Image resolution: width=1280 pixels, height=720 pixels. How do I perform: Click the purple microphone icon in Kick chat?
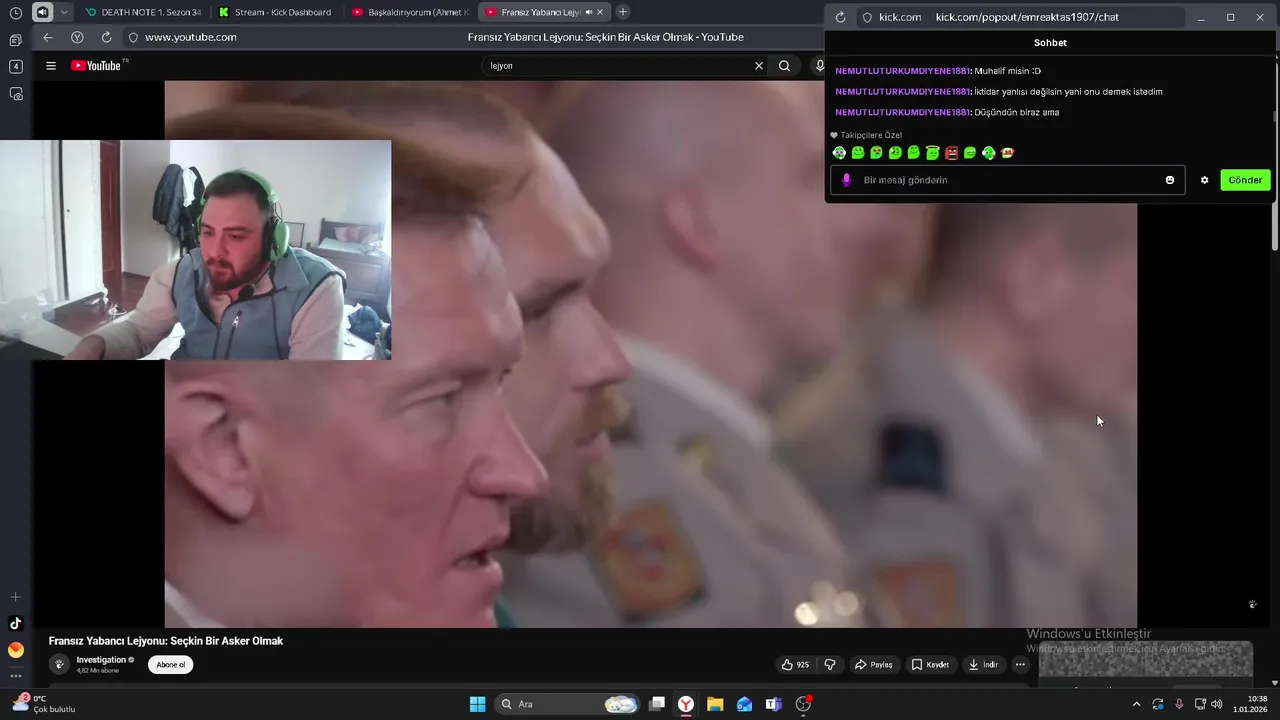(846, 180)
